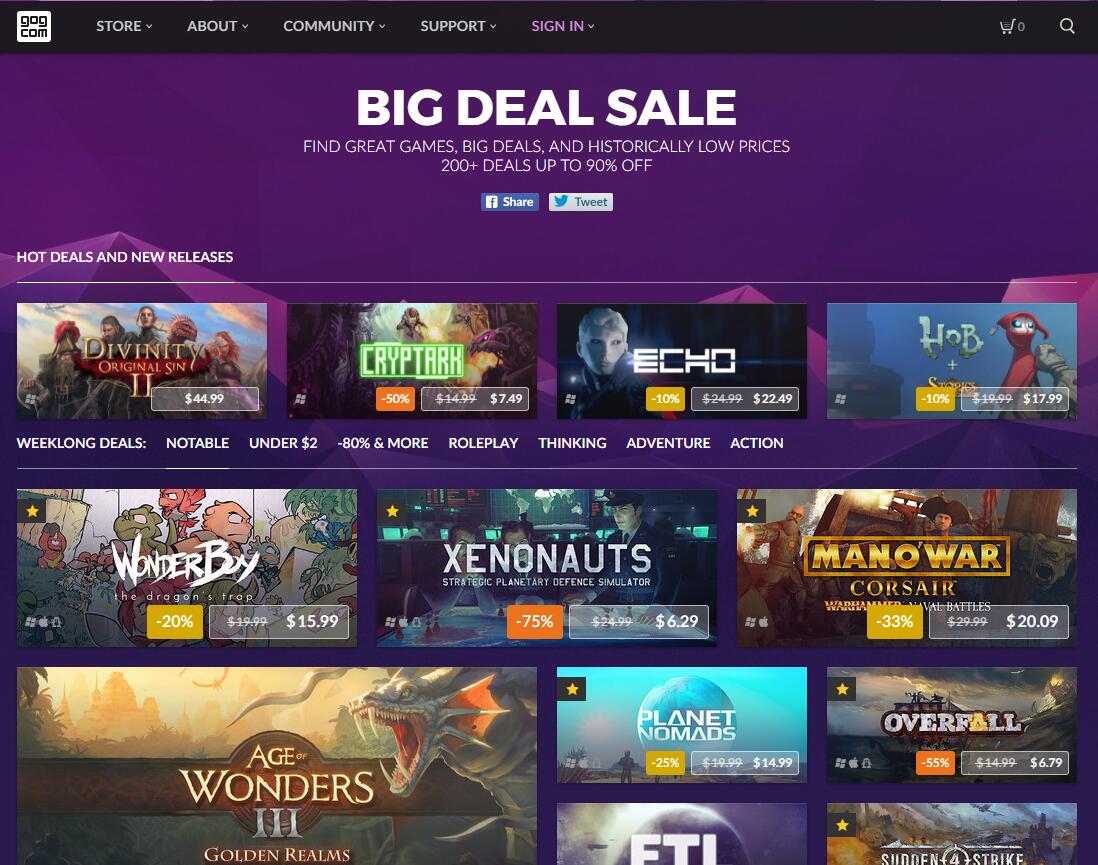
Task: Click the search magnifier icon
Action: coord(1066,26)
